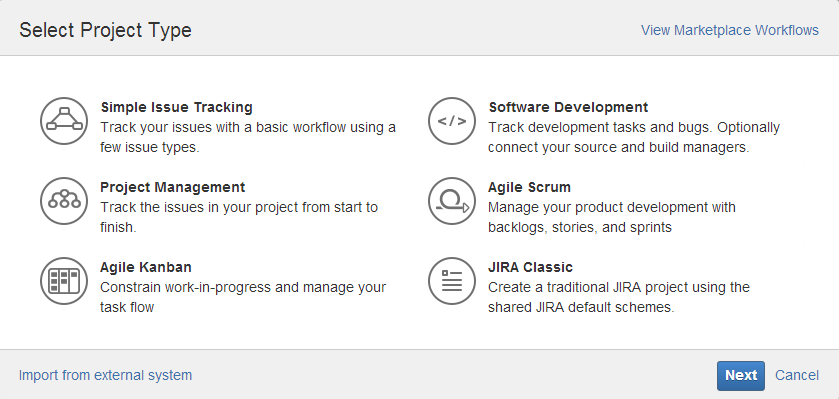The image size is (839, 399).
Task: Select the Simple Issue Tracking workflow icon
Action: (64, 121)
